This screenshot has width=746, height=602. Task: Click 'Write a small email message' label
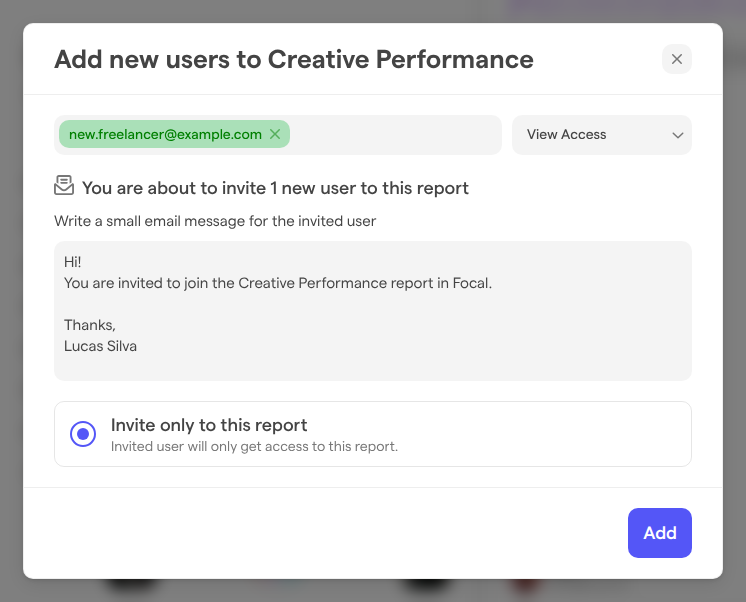[x=215, y=221]
